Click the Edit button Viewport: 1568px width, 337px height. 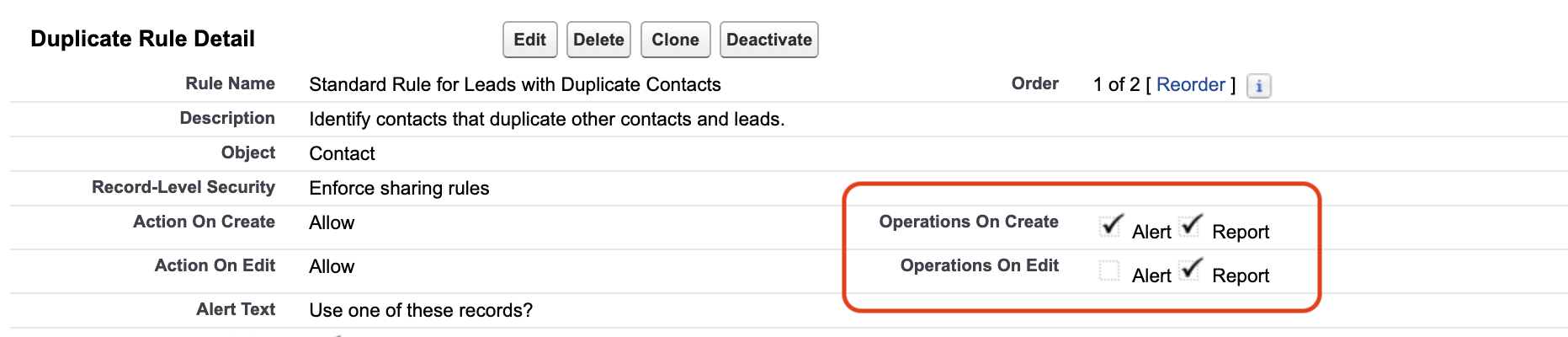tap(529, 40)
